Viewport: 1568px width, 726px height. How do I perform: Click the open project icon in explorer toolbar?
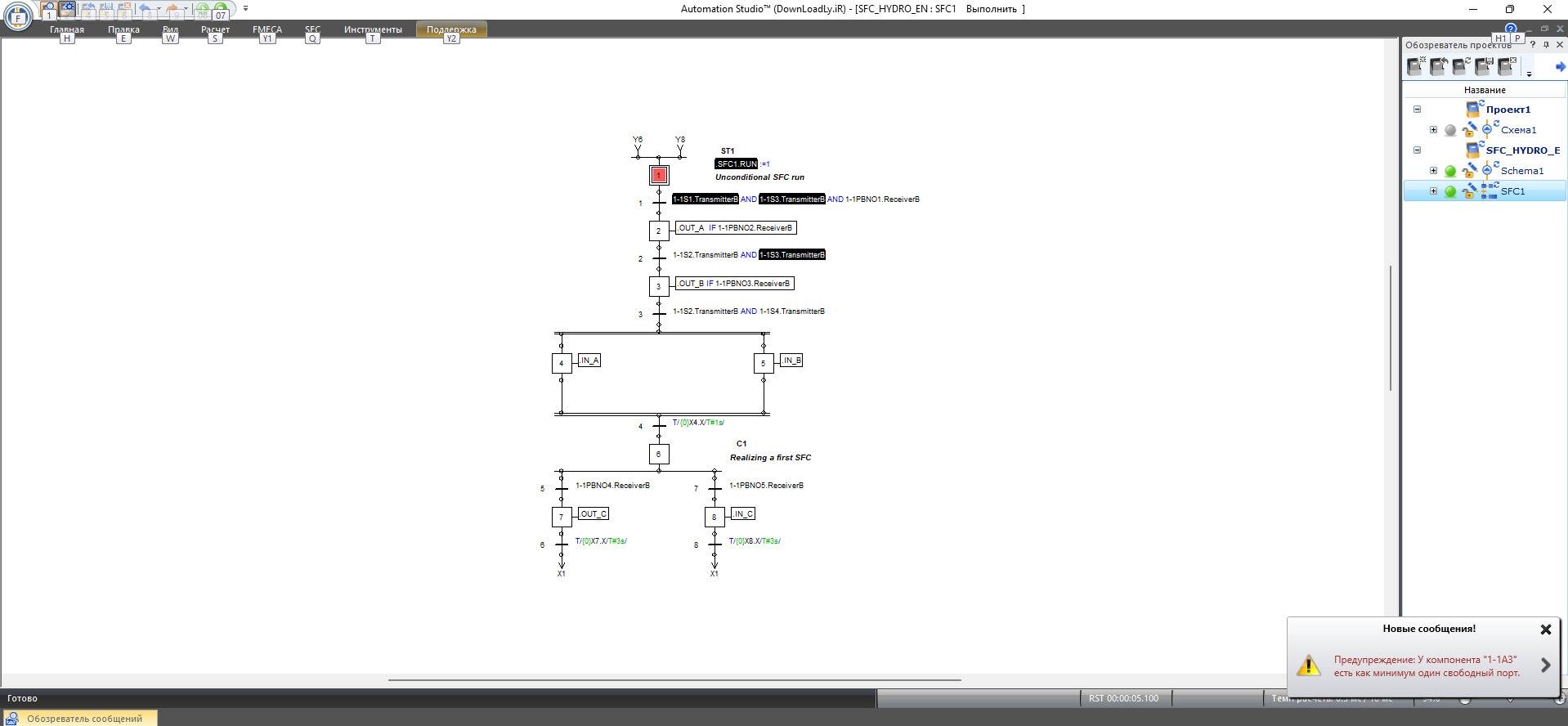[1439, 66]
